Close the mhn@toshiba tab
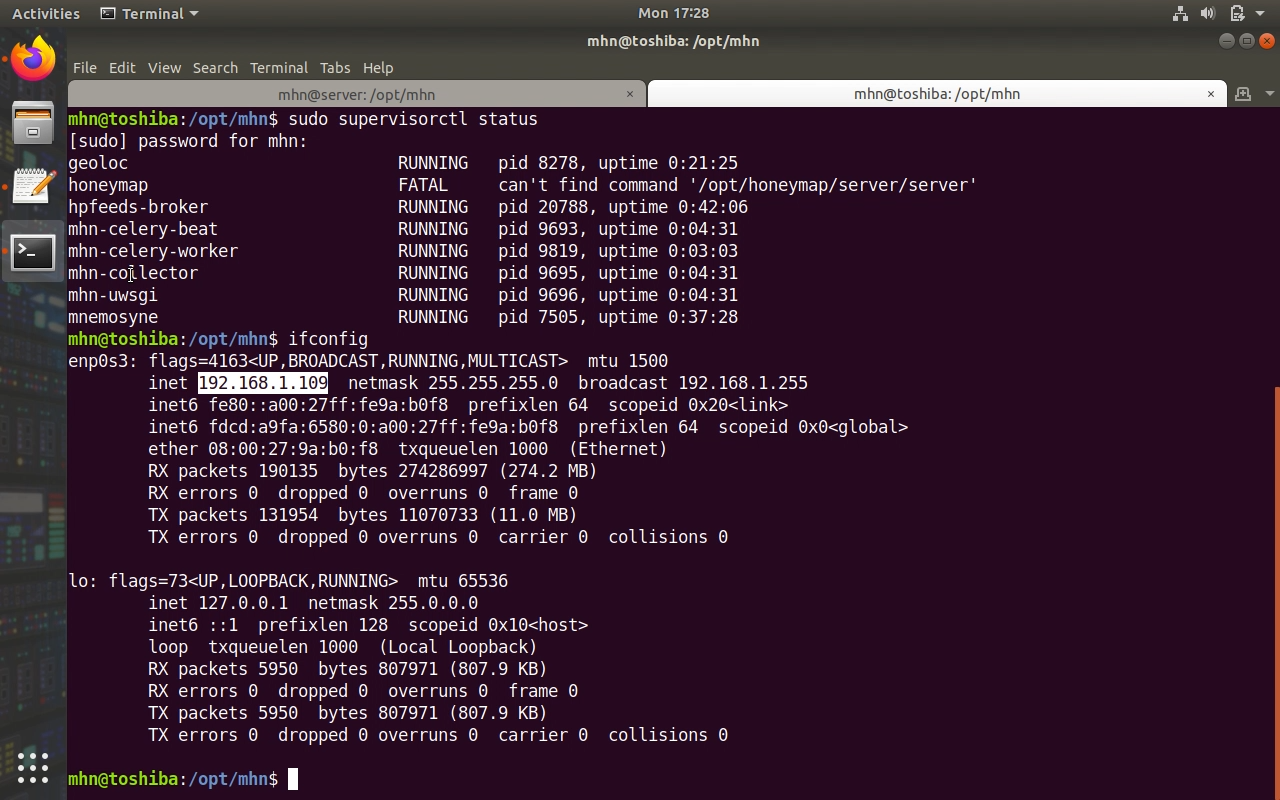Viewport: 1280px width, 800px height. coord(1211,94)
